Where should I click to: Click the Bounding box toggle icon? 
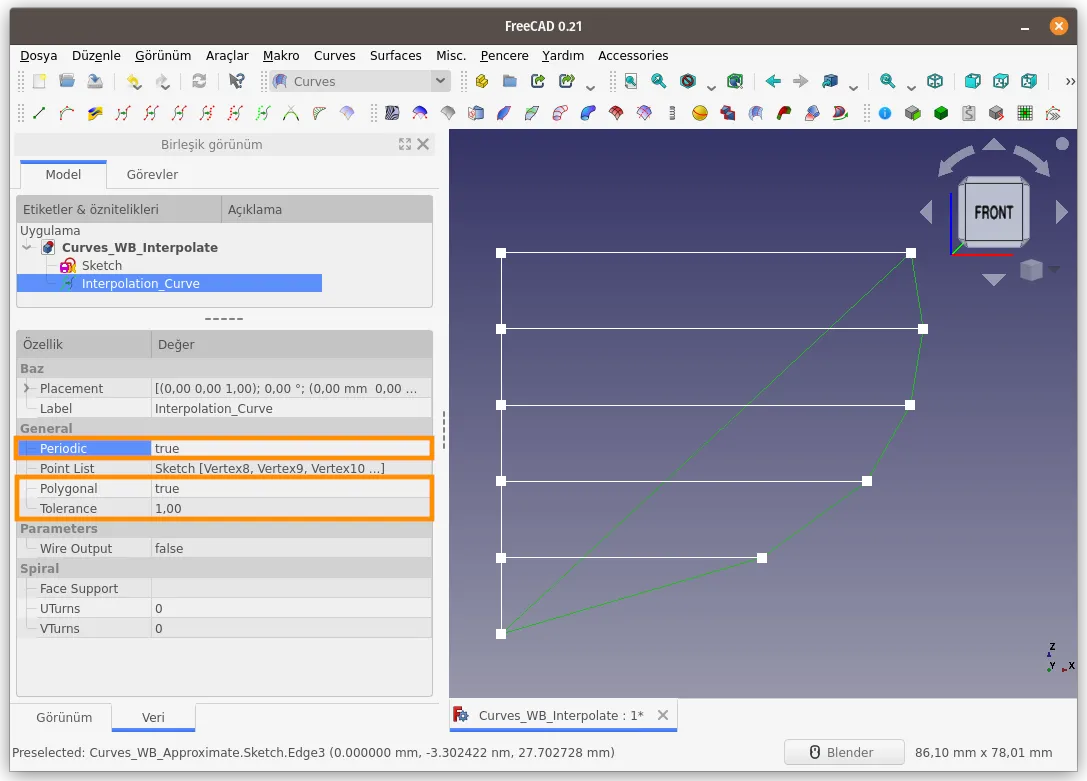coord(735,81)
